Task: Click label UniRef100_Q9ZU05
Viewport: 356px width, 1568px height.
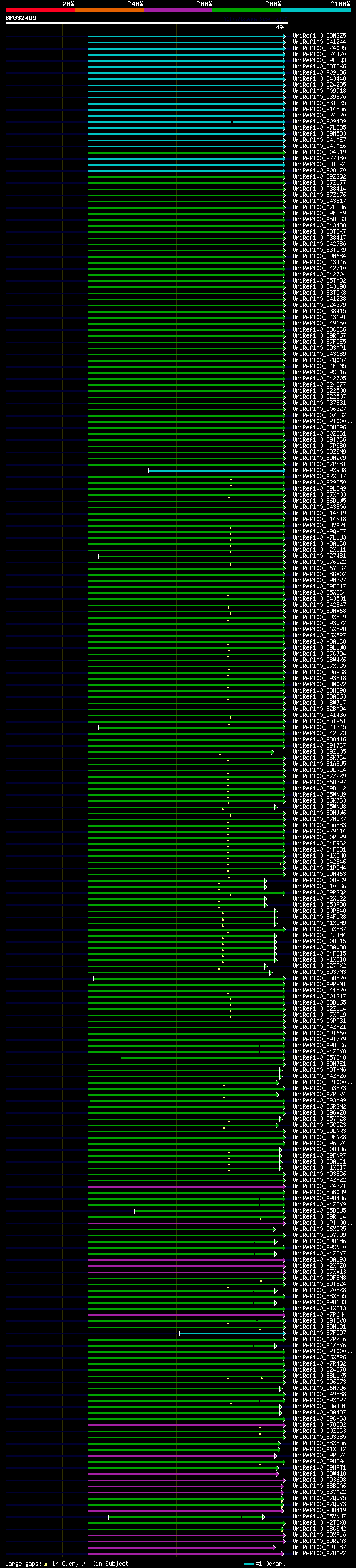Action: point(319,752)
